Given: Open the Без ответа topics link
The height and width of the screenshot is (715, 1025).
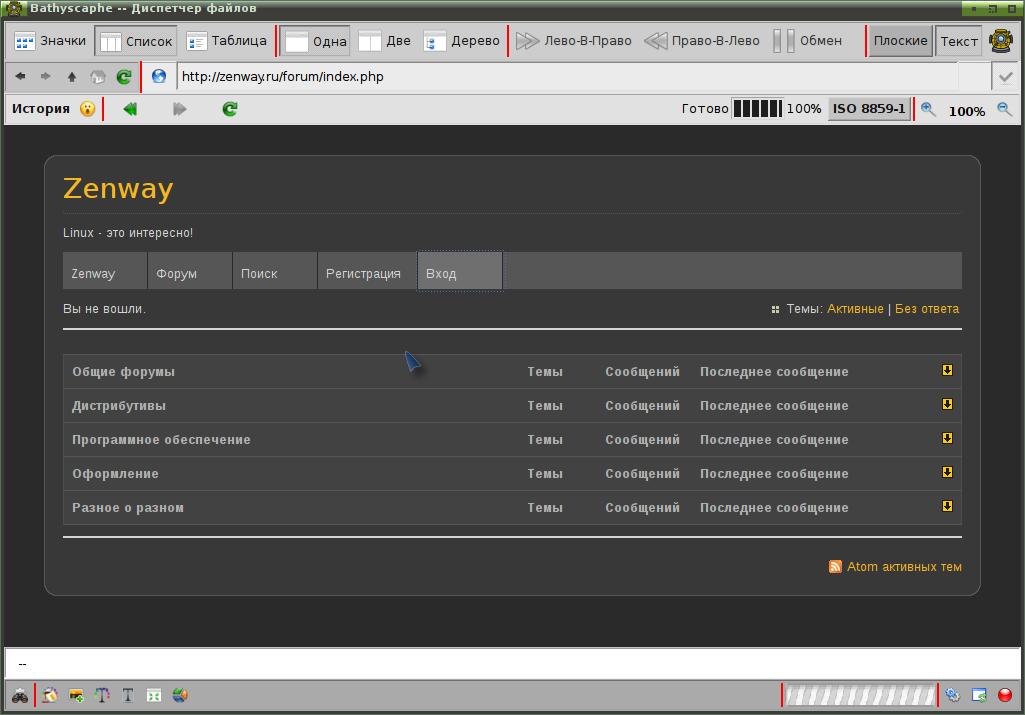Looking at the screenshot, I should pyautogui.click(x=927, y=309).
